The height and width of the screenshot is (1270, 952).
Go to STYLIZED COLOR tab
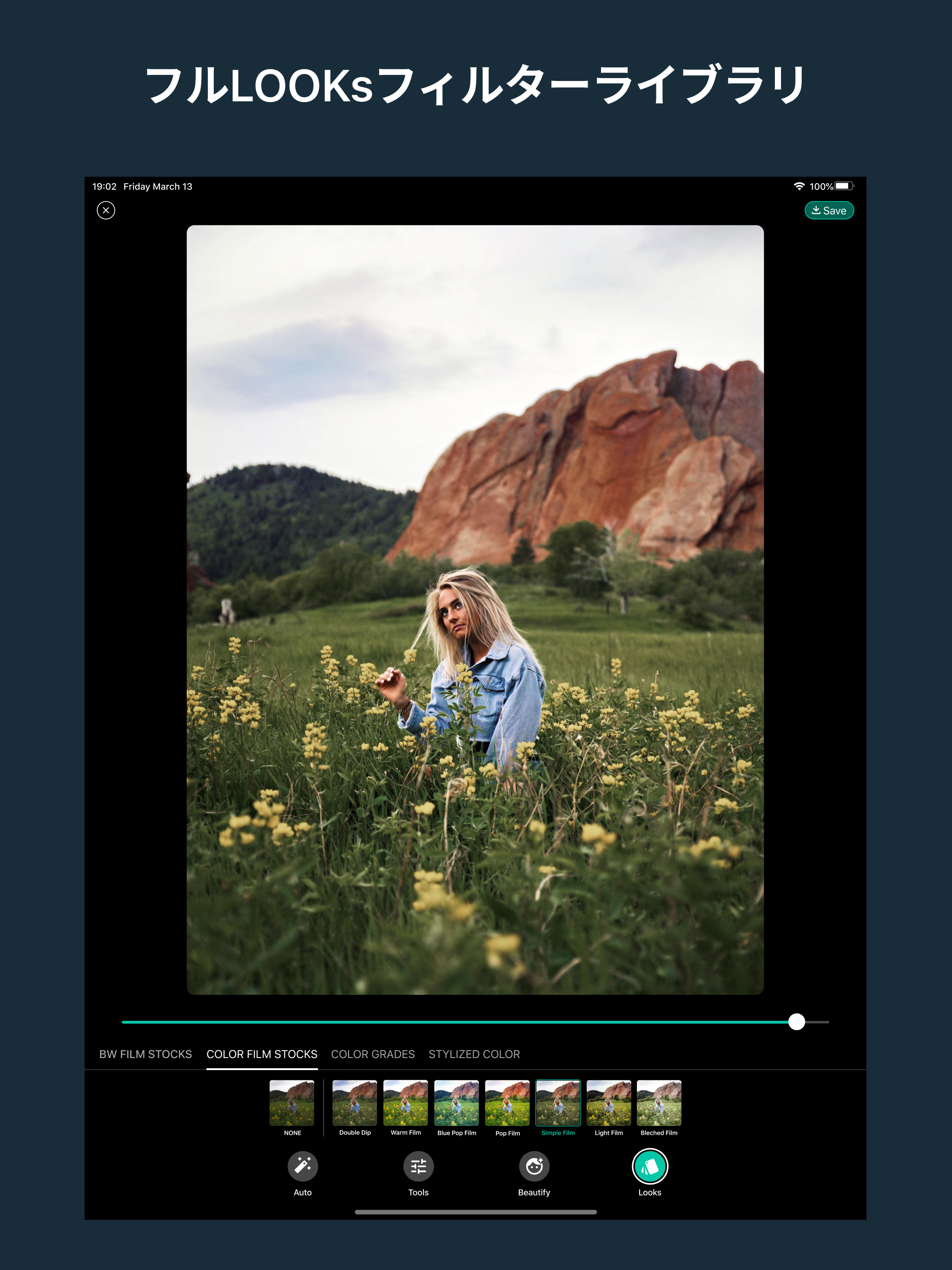(474, 1054)
